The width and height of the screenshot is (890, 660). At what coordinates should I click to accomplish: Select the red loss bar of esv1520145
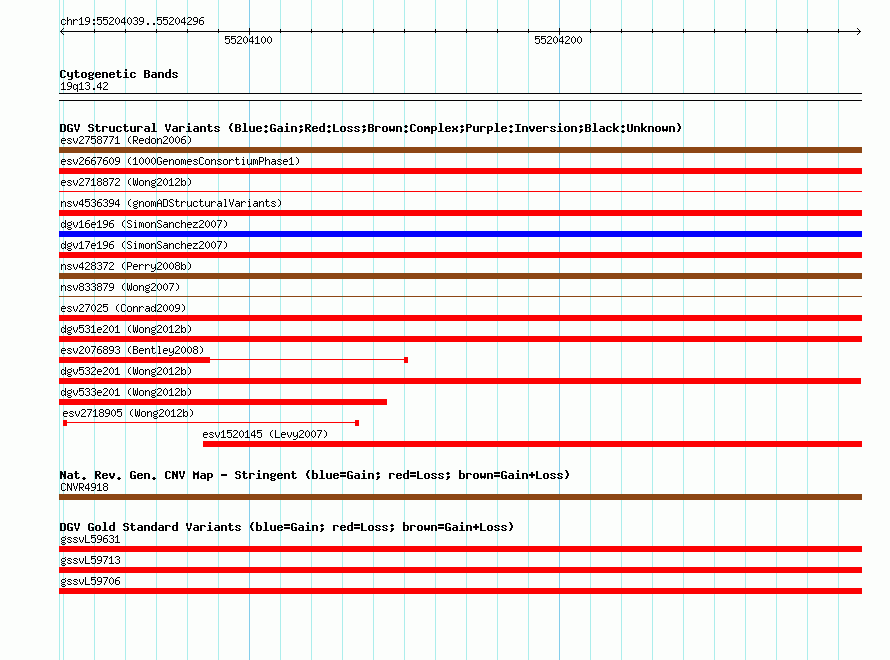click(532, 444)
